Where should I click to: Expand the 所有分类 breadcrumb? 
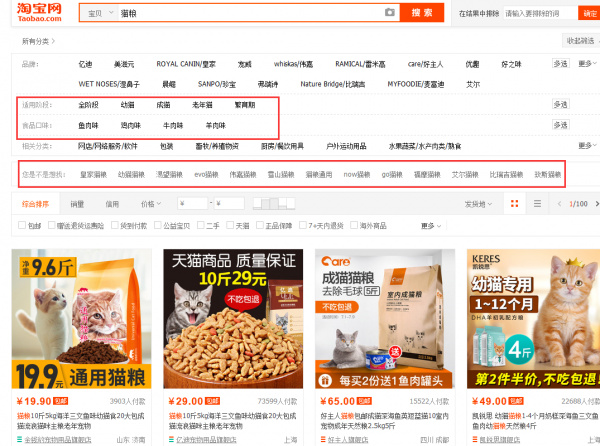pyautogui.click(x=38, y=41)
